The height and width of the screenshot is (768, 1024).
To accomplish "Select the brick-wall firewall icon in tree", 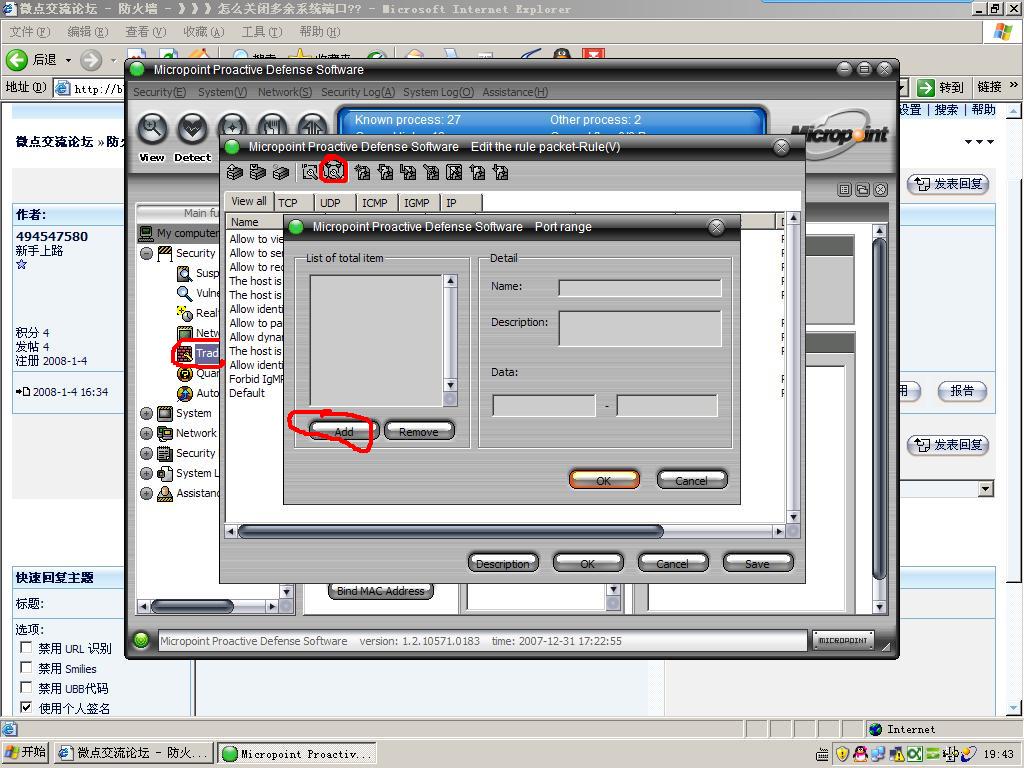I will click(x=185, y=353).
